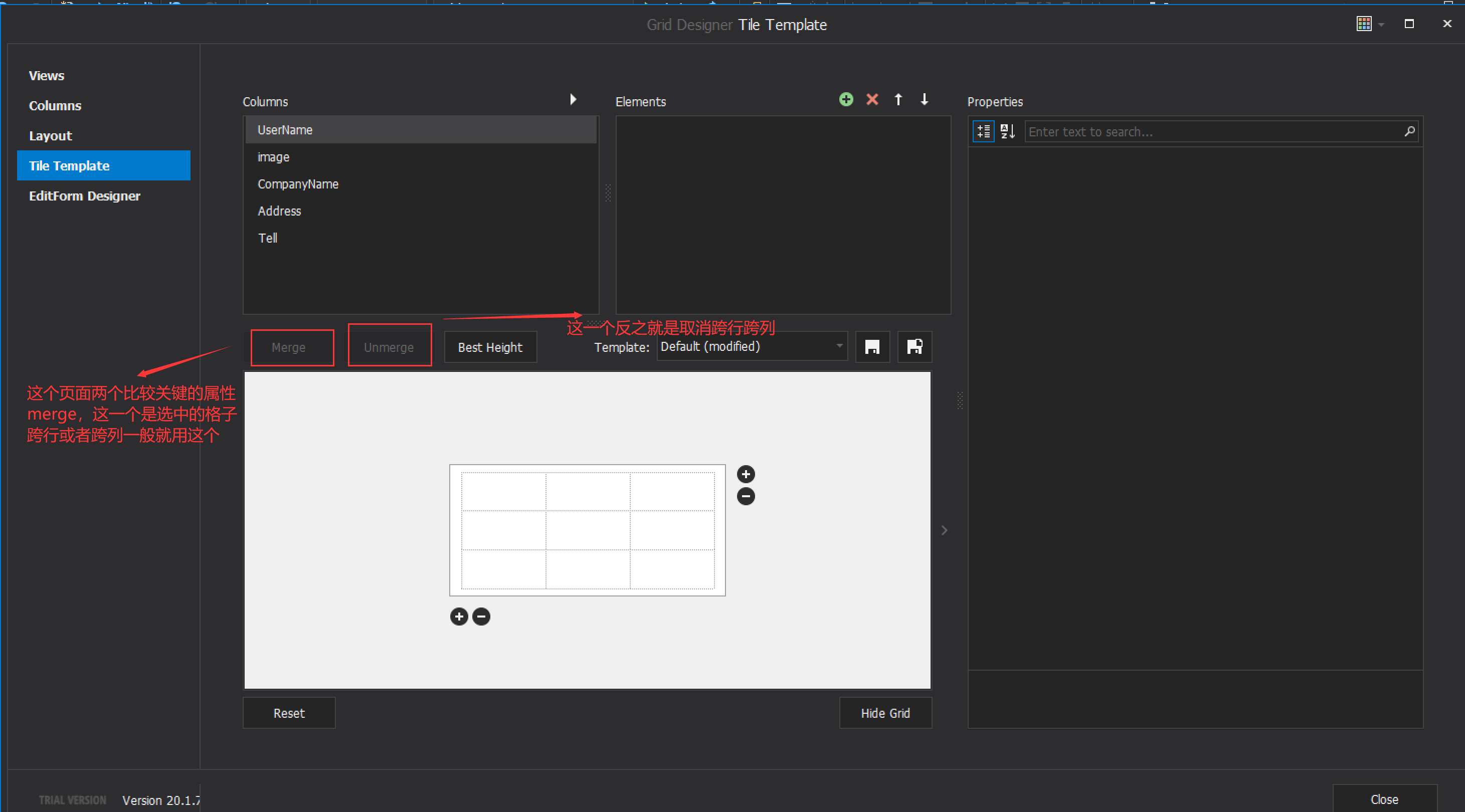This screenshot has height=812, width=1465.
Task: Expand the right-side panel chevron near the grid
Action: click(x=944, y=530)
